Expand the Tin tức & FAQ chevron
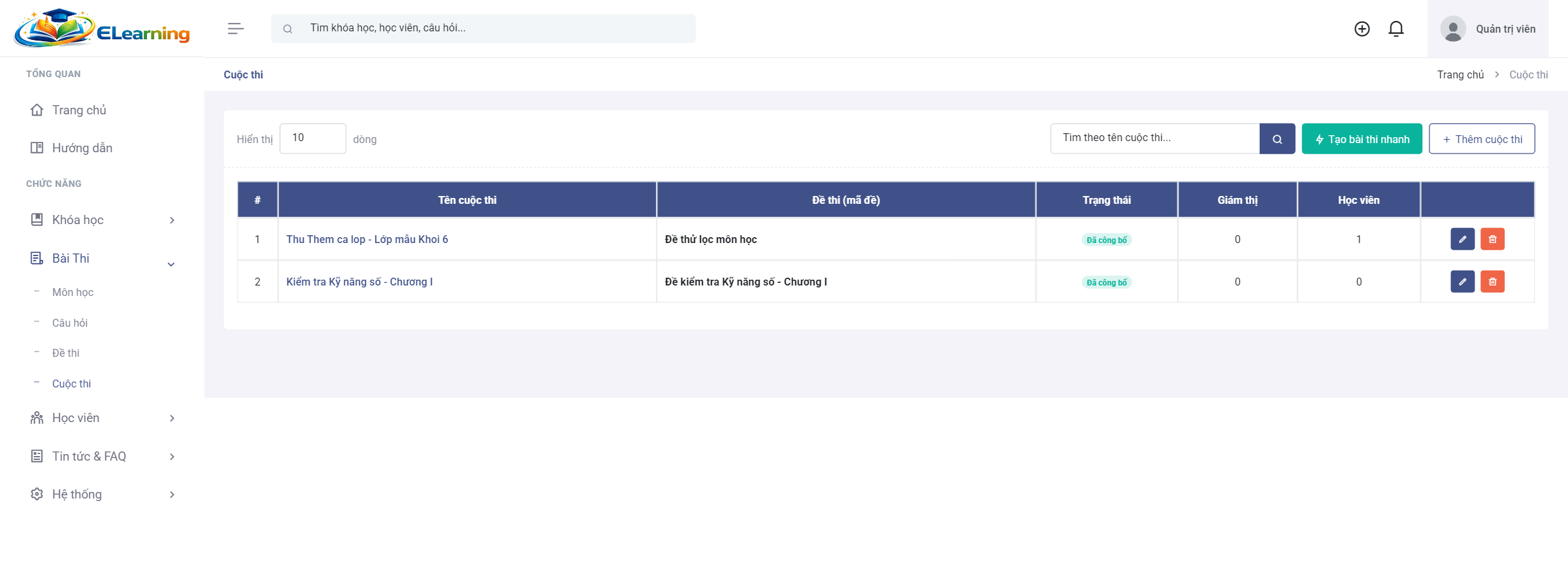 click(172, 457)
